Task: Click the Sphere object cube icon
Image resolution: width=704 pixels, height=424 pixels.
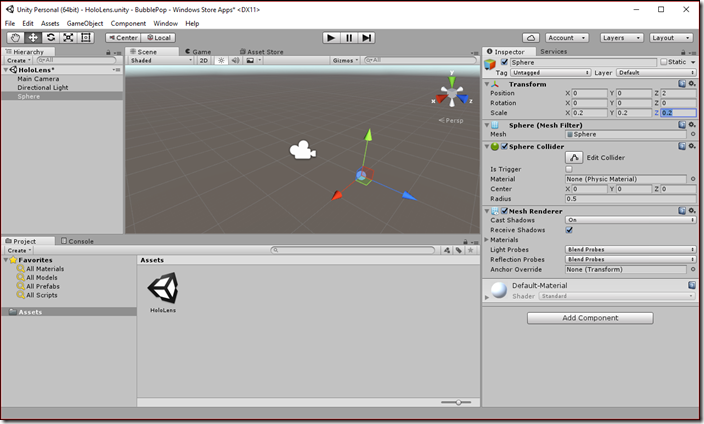Action: (490, 65)
